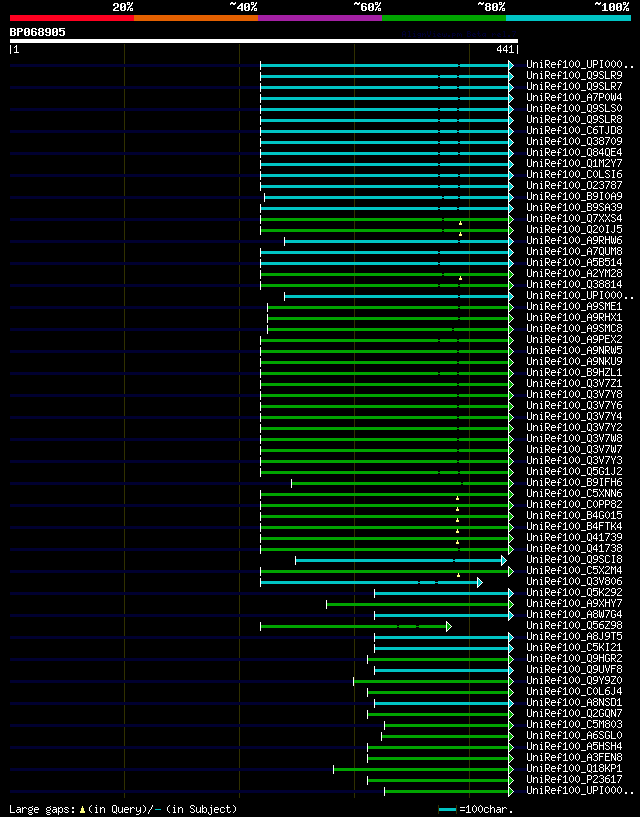Click the cyan ~100% identity color band
The image size is (640, 817).
[569, 18]
